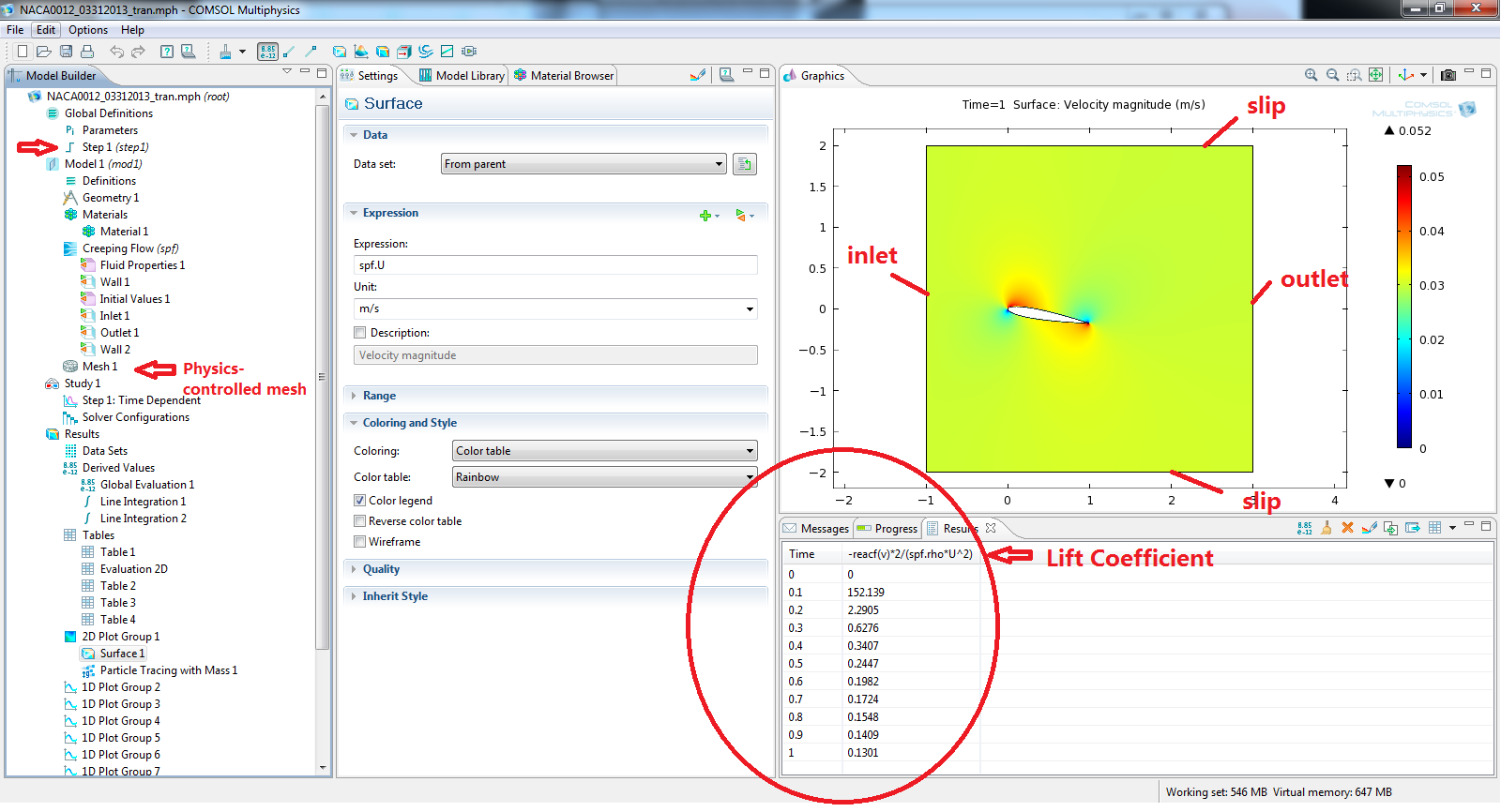Click the New model toolbar icon
The height and width of the screenshot is (812, 1501).
pyautogui.click(x=22, y=52)
